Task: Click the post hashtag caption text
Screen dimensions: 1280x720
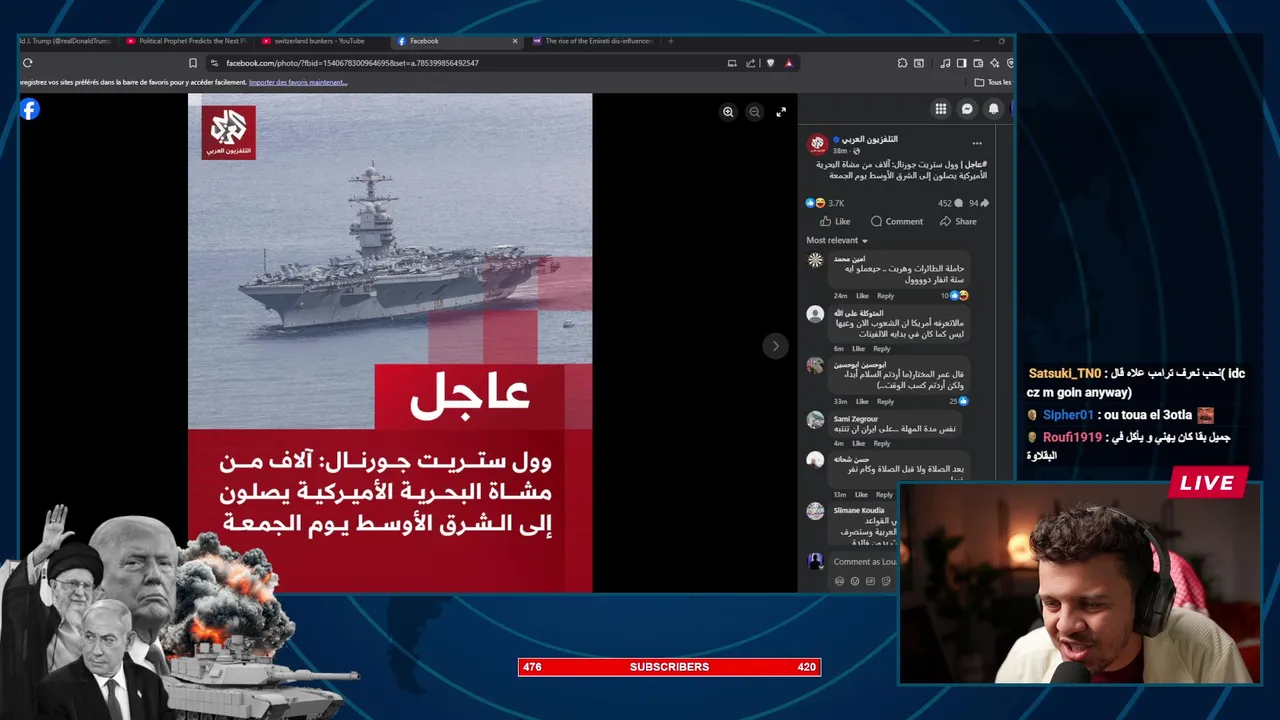Action: click(901, 170)
